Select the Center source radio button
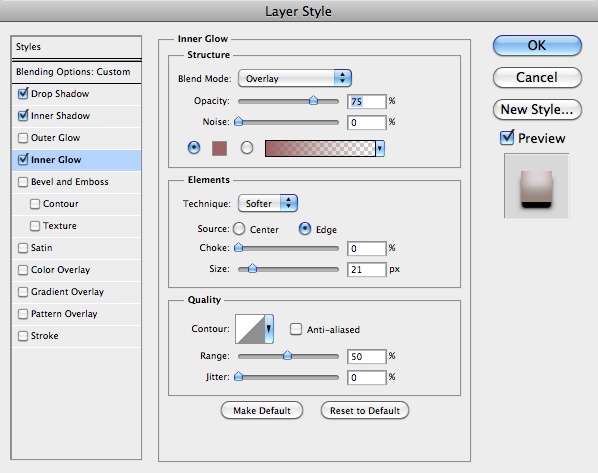The height and width of the screenshot is (473, 598). click(239, 229)
